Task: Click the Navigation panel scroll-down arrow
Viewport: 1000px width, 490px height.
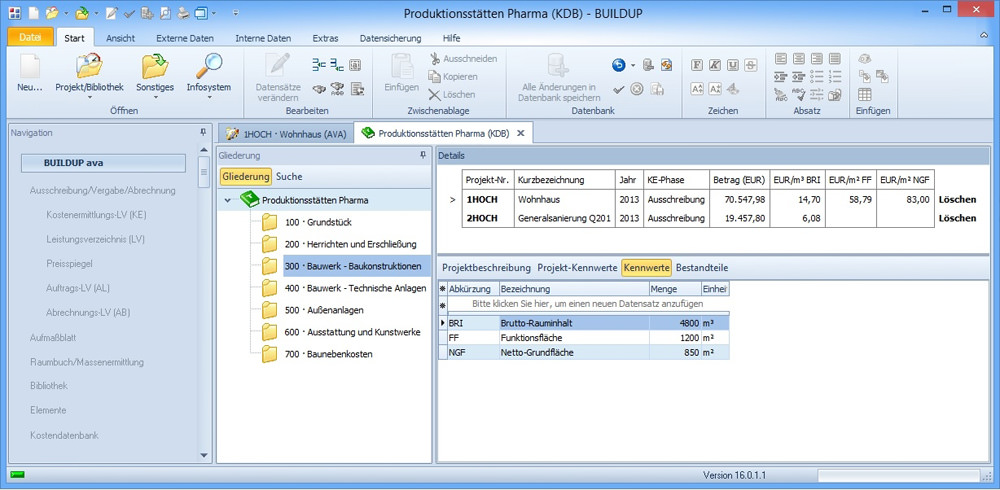Action: coord(203,456)
